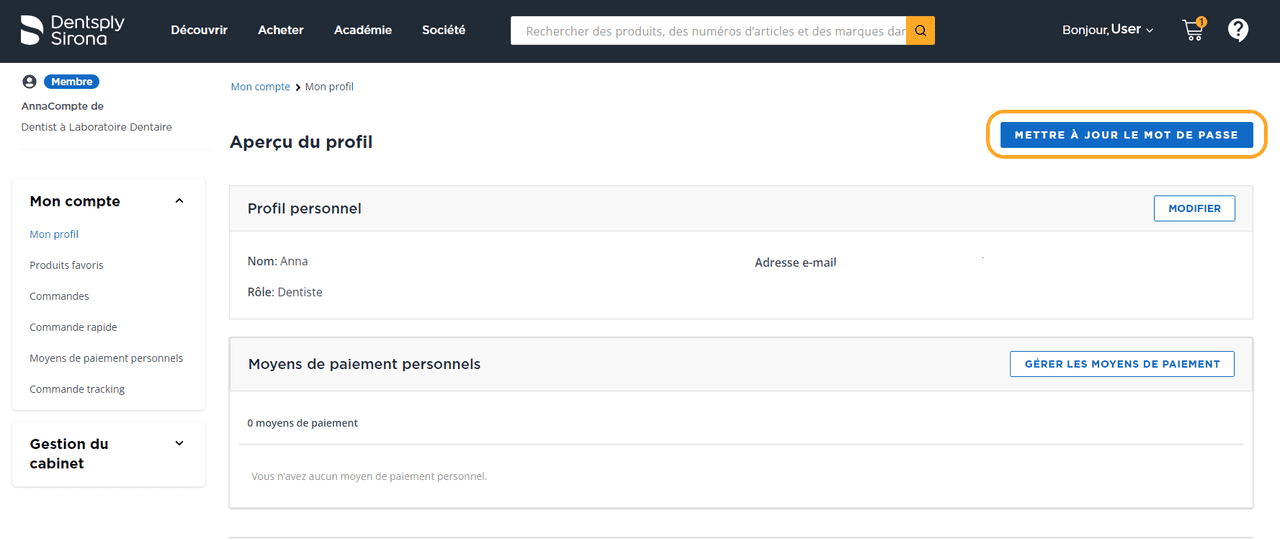
Task: Open the Académie menu
Action: (363, 30)
